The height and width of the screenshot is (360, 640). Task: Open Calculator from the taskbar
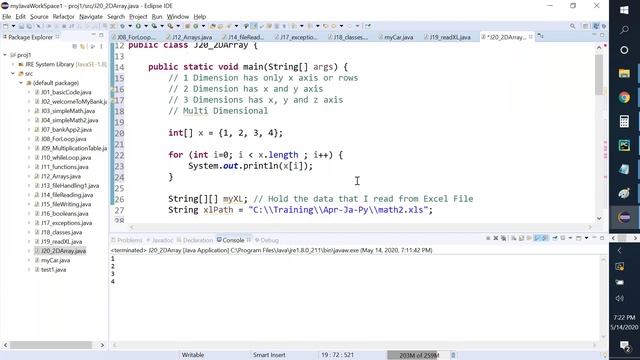[624, 121]
